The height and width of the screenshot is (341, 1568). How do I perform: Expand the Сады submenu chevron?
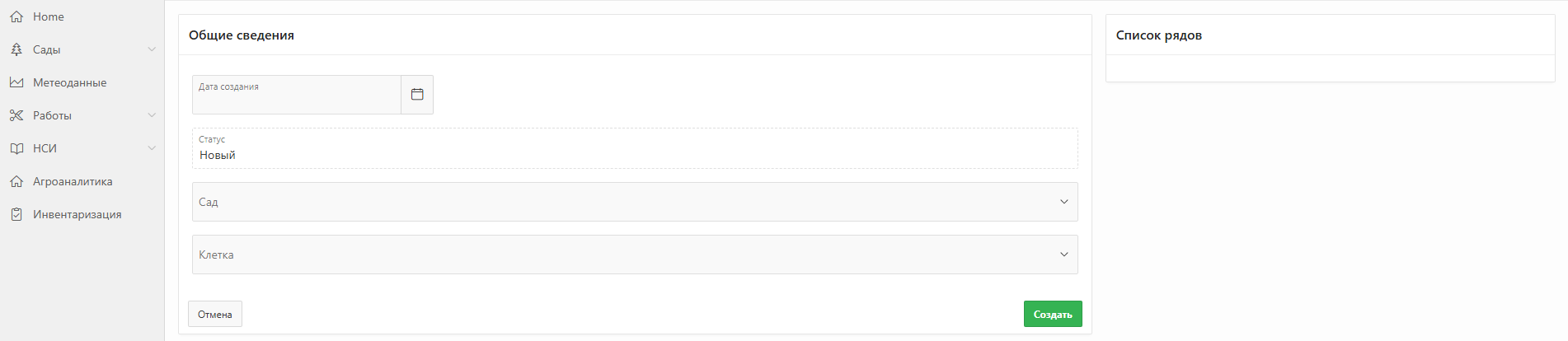(152, 49)
